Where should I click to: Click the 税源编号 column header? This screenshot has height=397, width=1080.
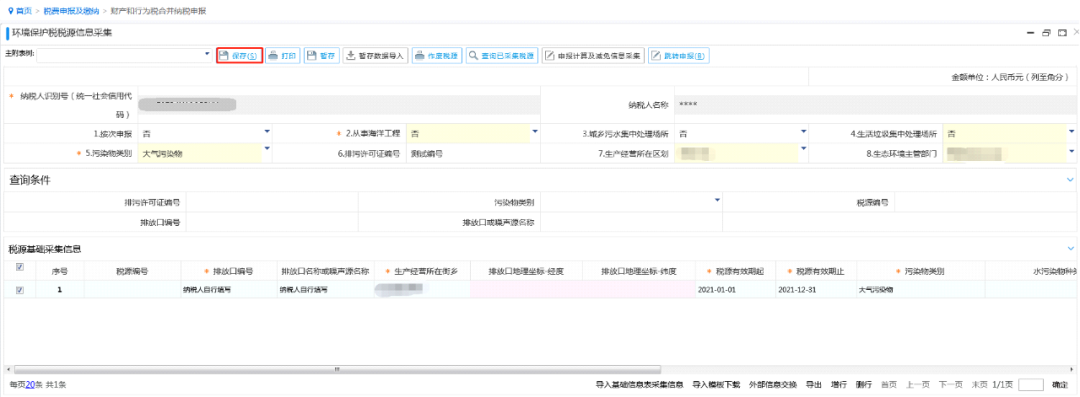(x=132, y=271)
